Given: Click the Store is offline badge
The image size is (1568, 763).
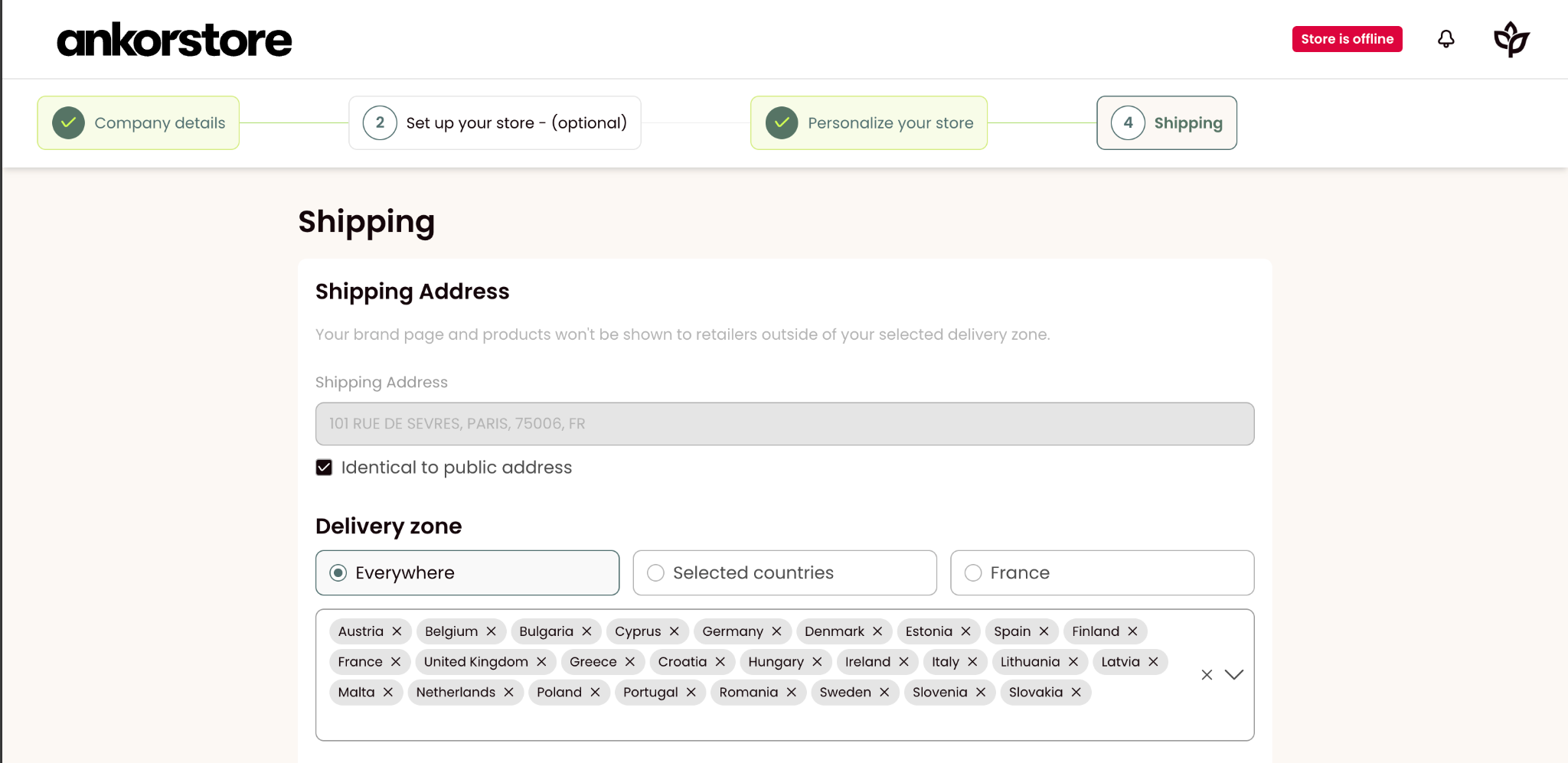Looking at the screenshot, I should tap(1347, 39).
